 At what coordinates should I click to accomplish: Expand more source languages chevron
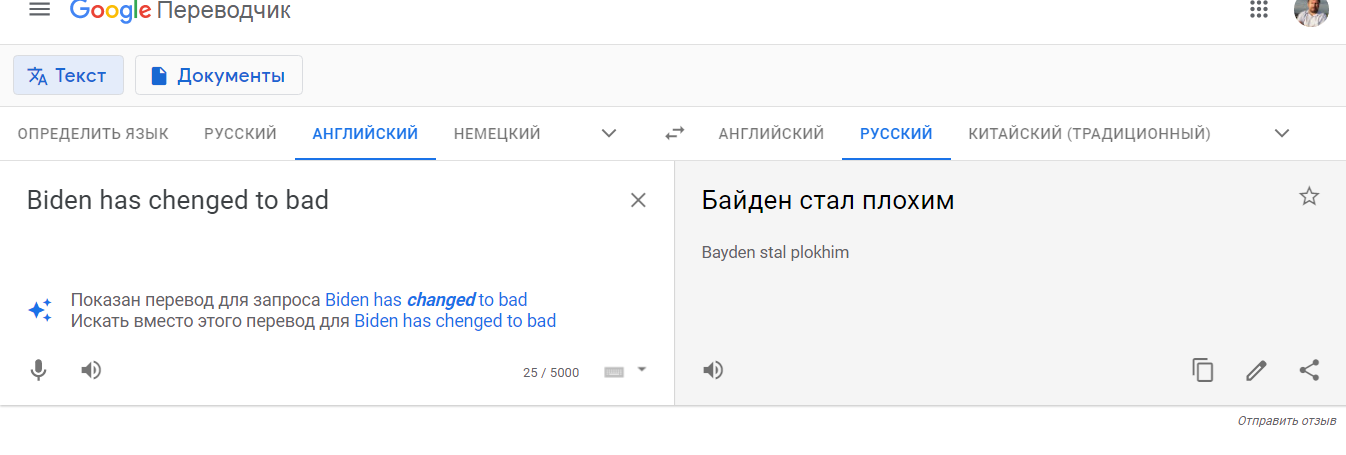pyautogui.click(x=609, y=133)
